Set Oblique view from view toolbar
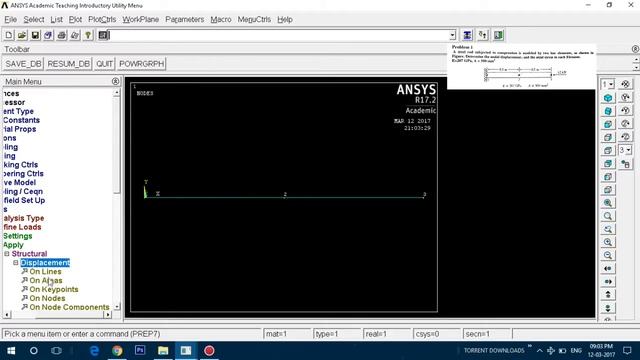Screen dimensions: 640x360 click(x=608, y=111)
